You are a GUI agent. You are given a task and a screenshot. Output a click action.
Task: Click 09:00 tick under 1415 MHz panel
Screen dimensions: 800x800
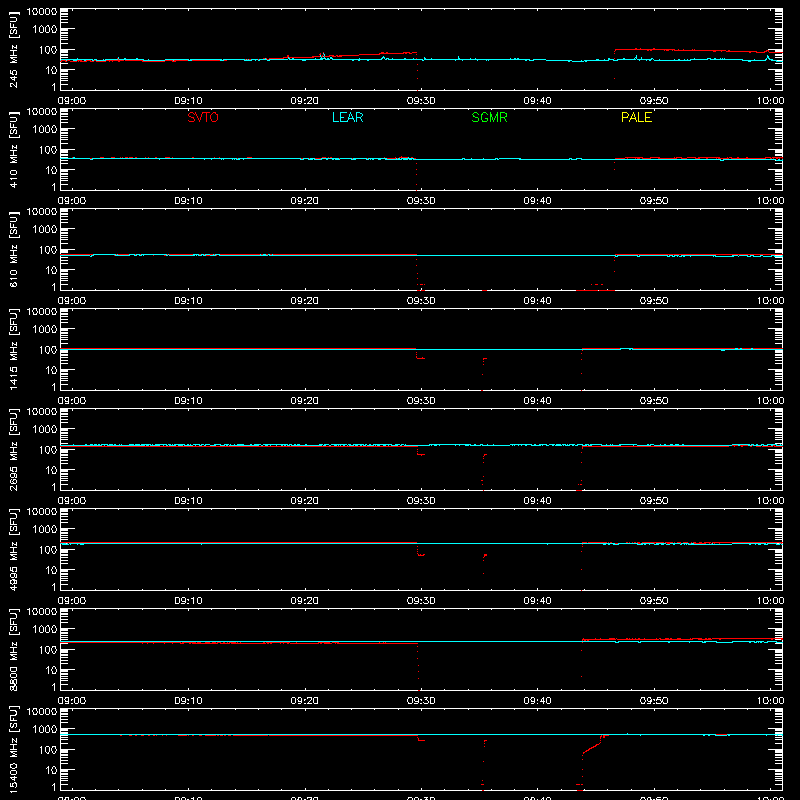click(x=72, y=401)
